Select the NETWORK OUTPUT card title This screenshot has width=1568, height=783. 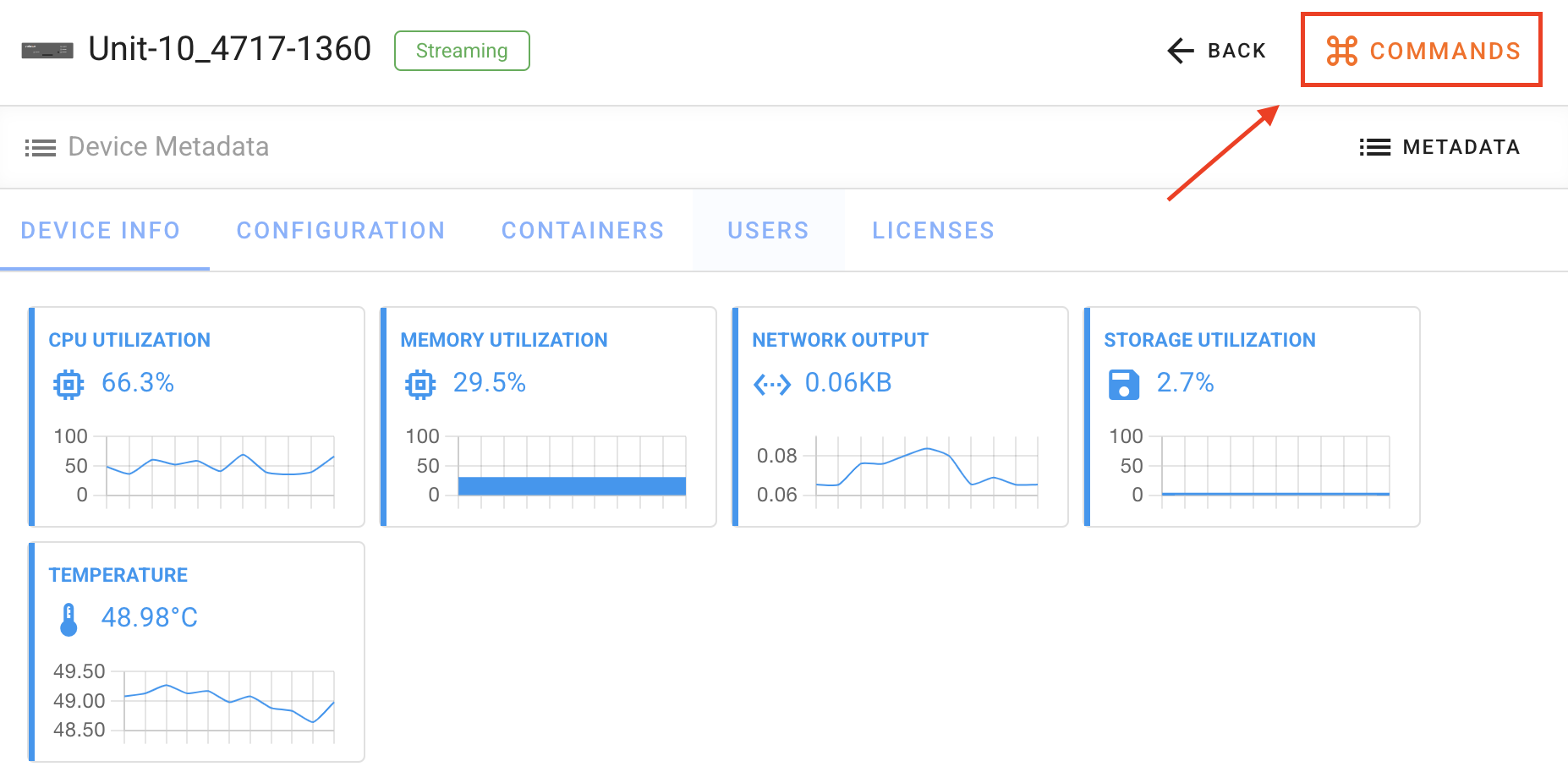click(x=840, y=340)
